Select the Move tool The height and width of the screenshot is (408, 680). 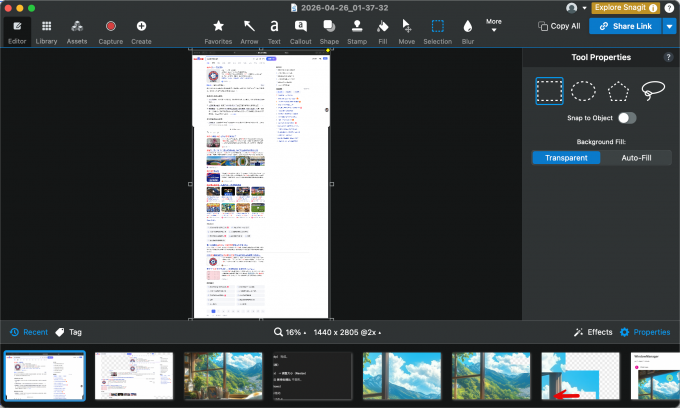coord(406,32)
